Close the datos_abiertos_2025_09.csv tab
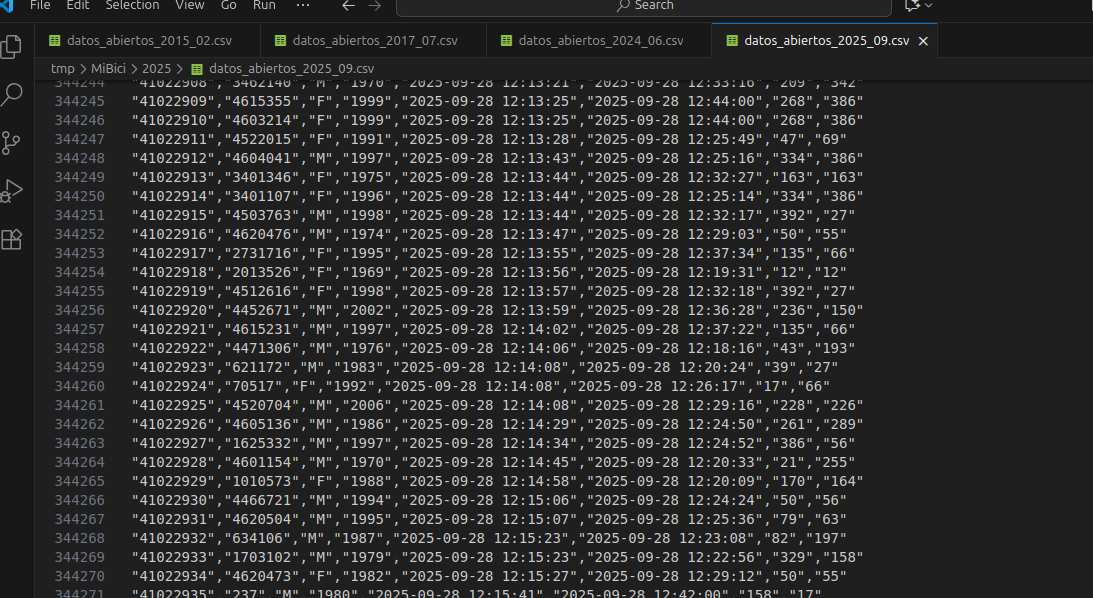The width and height of the screenshot is (1093, 598). pyautogui.click(x=923, y=41)
